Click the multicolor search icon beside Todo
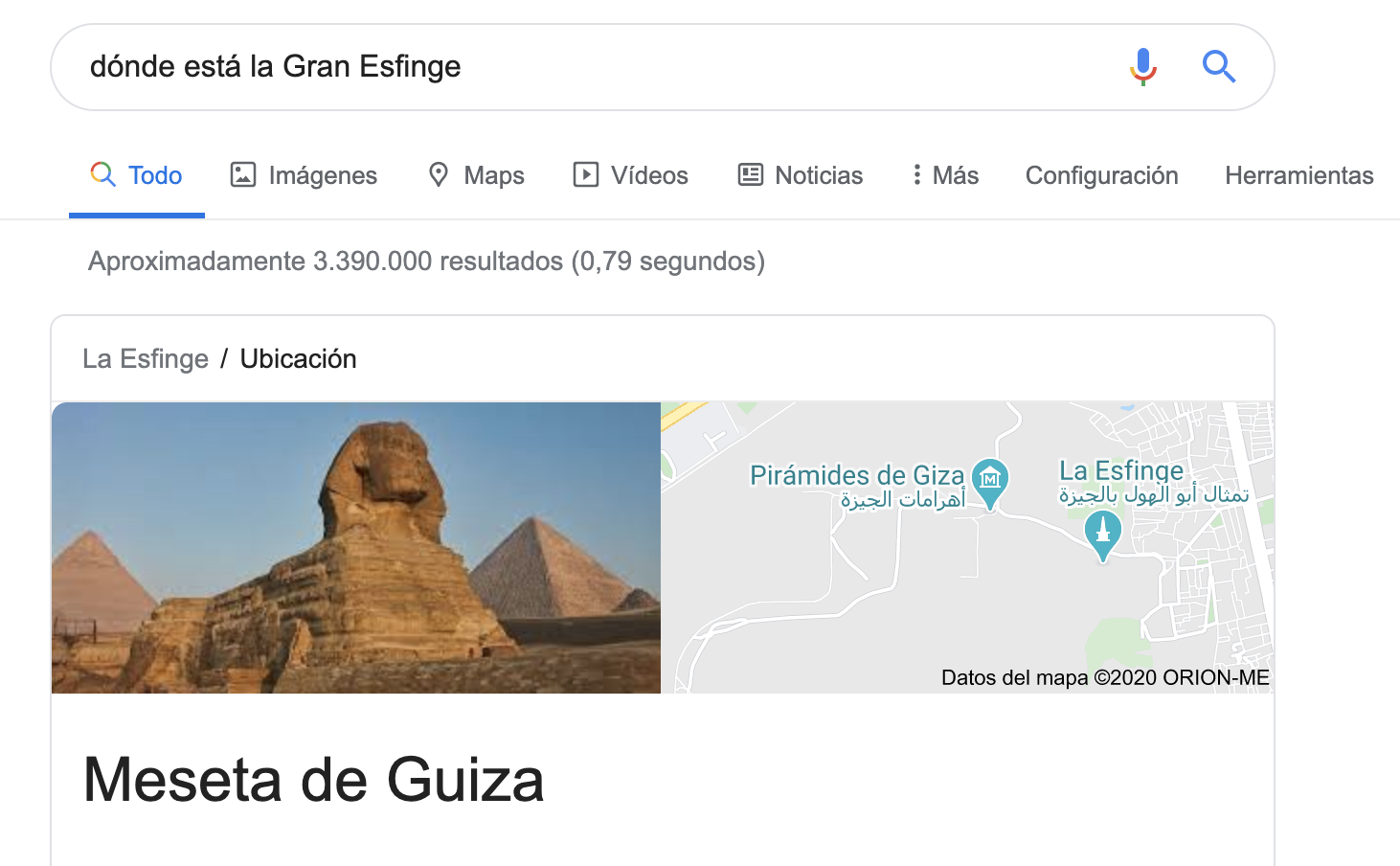The height and width of the screenshot is (866, 1400). point(103,174)
